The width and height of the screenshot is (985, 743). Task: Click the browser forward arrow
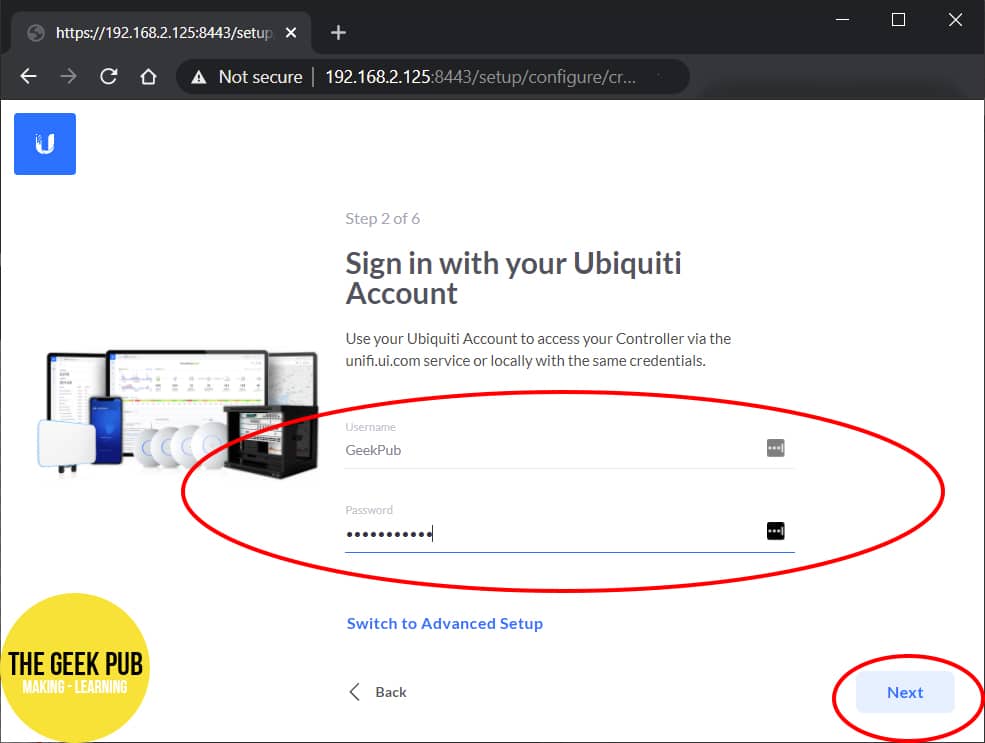pos(68,77)
